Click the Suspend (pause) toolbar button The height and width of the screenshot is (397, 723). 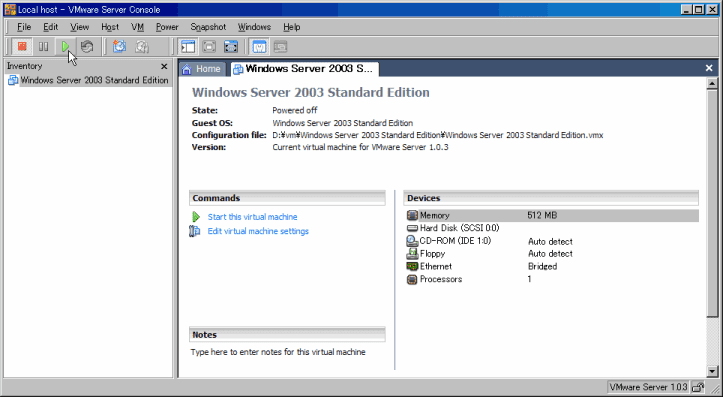pos(43,46)
